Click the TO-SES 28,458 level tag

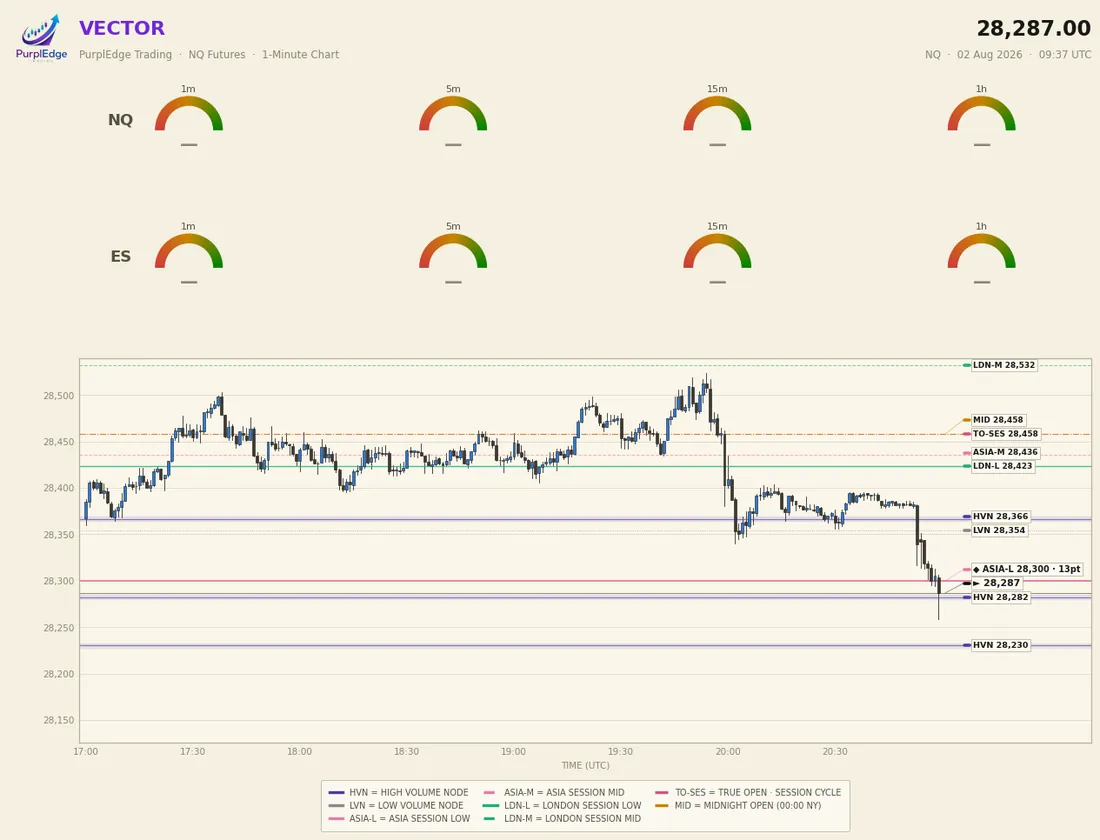[1005, 434]
